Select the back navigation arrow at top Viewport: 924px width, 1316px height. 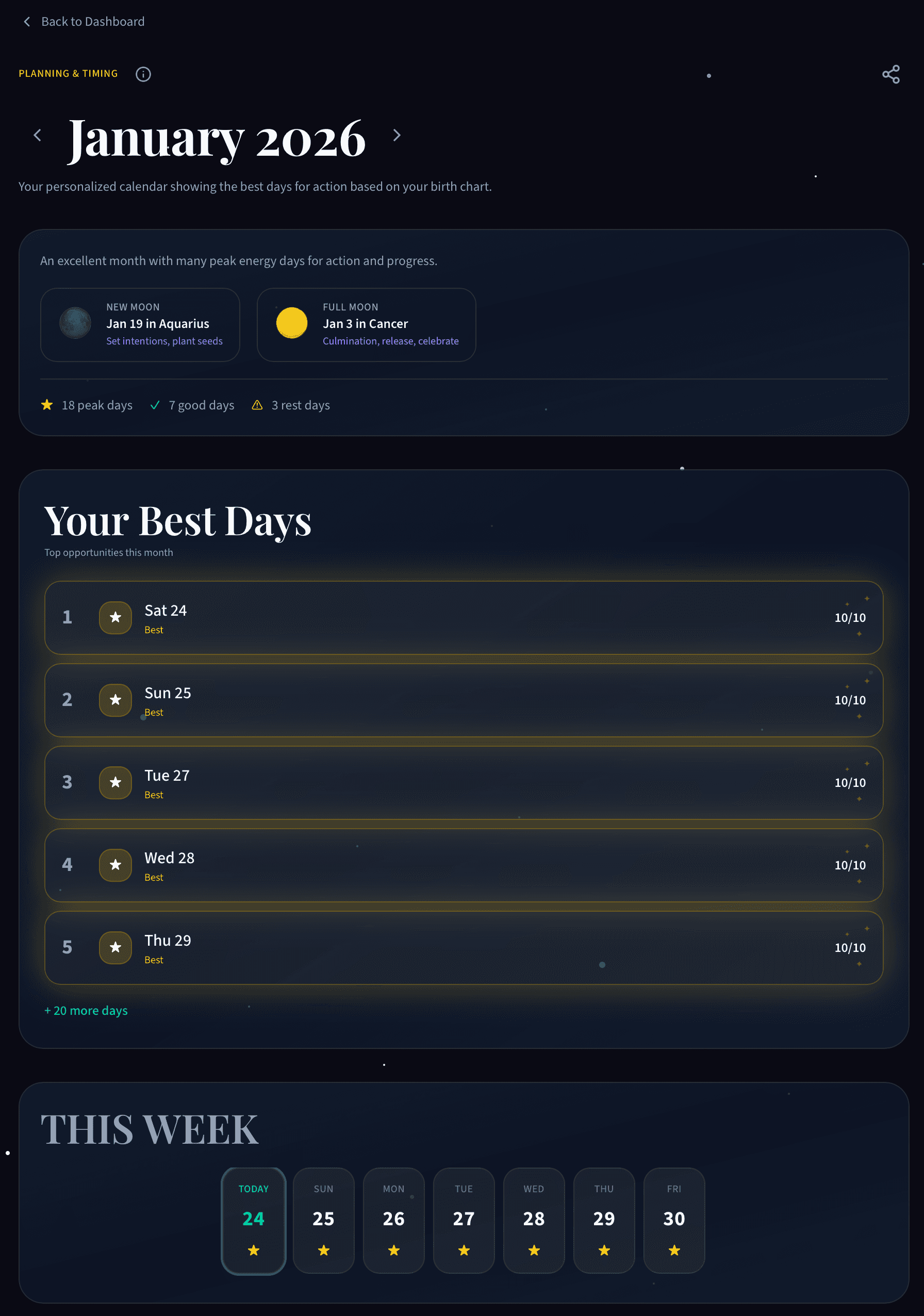coord(26,21)
